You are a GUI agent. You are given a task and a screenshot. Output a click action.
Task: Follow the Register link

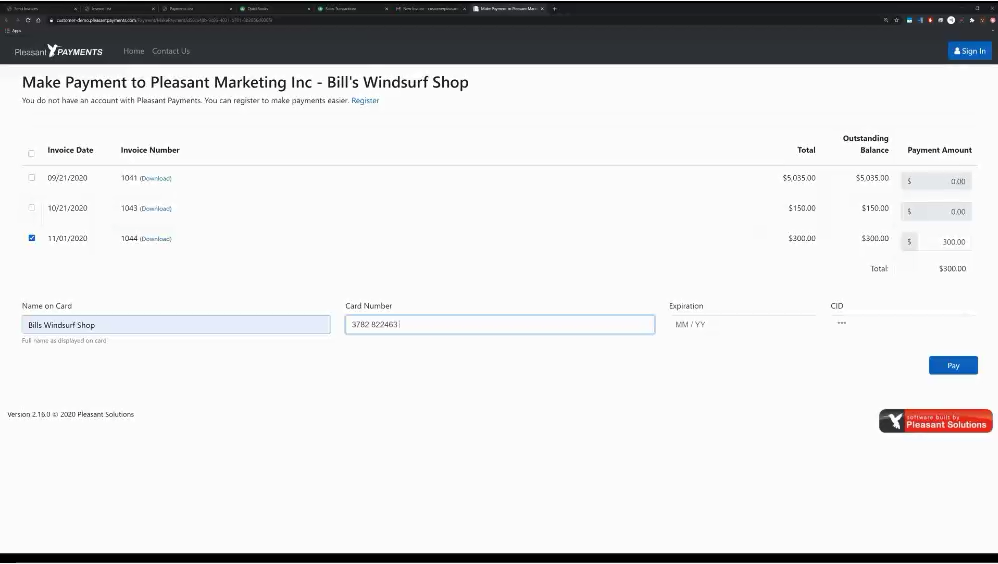[365, 101]
